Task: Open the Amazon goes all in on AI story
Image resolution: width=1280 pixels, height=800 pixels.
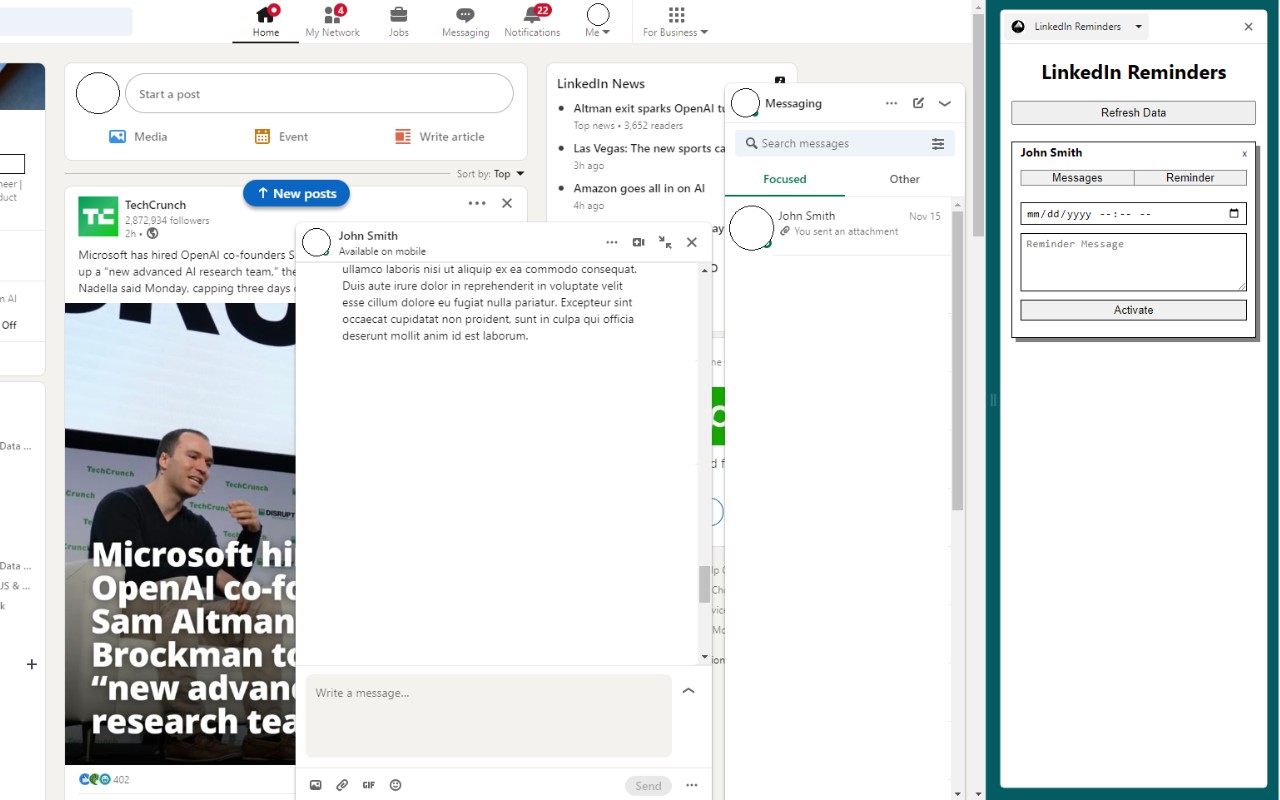Action: click(639, 189)
